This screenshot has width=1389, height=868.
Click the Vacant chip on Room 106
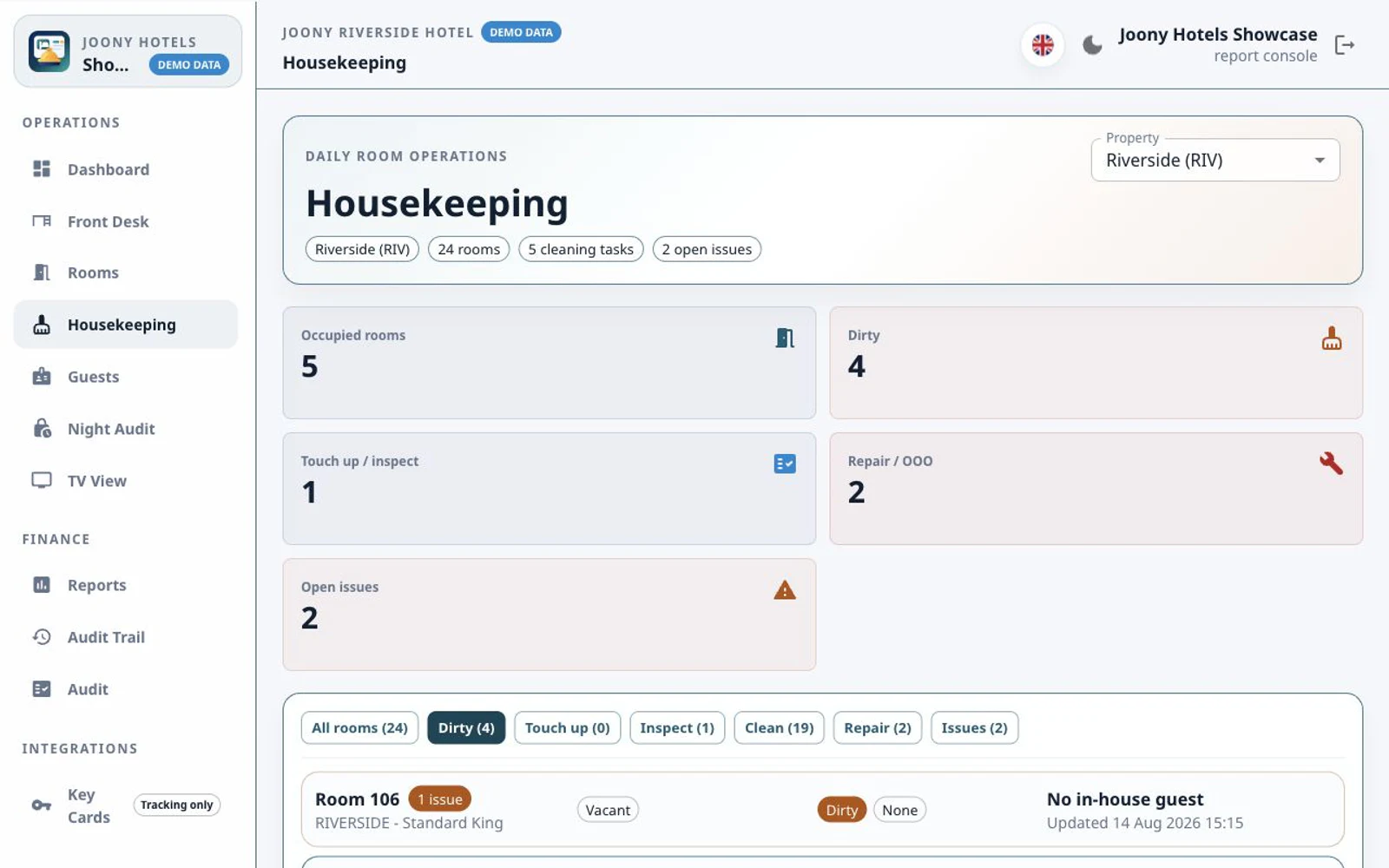[x=608, y=810]
